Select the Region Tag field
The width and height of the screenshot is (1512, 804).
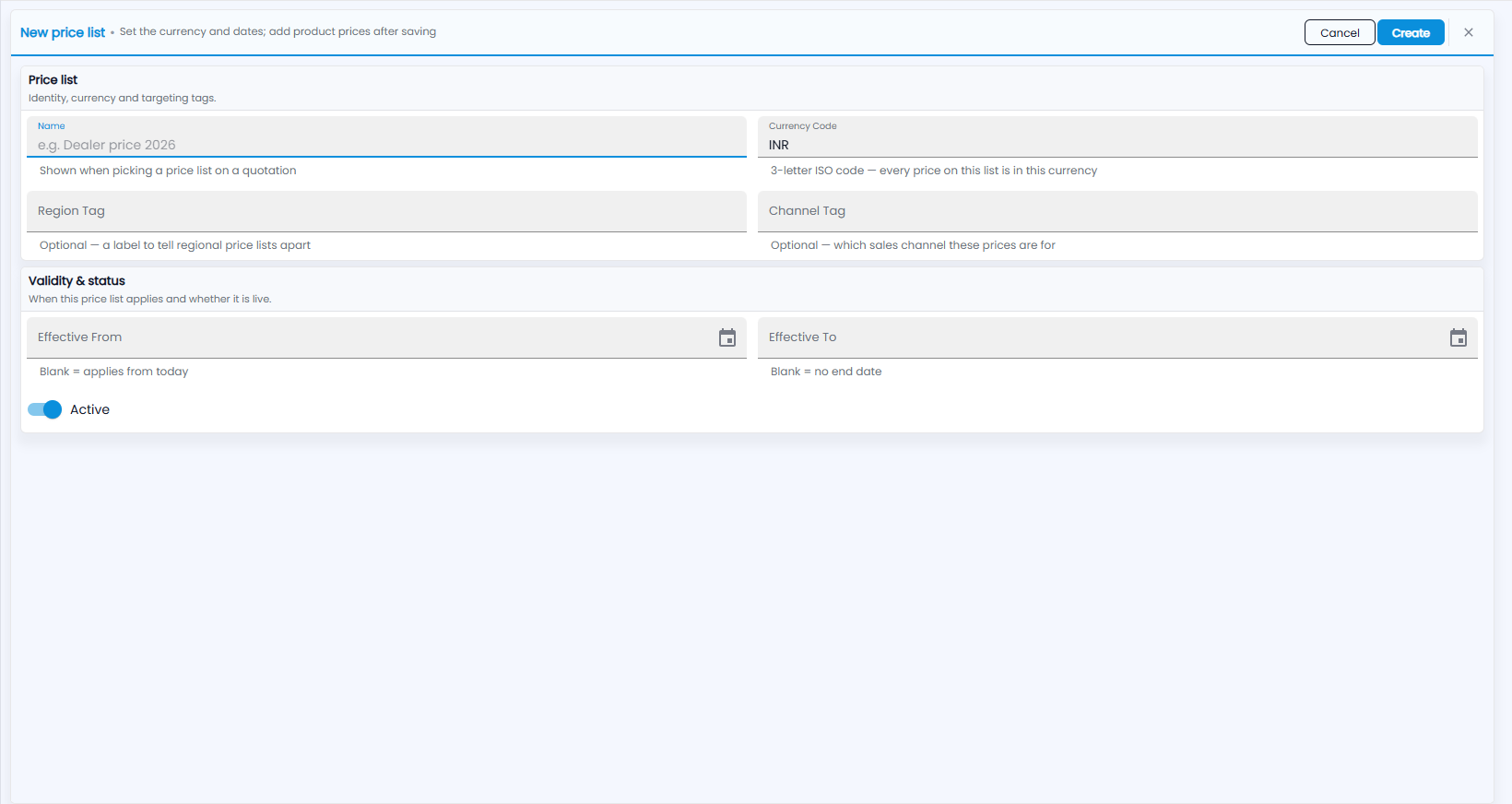pyautogui.click(x=386, y=211)
